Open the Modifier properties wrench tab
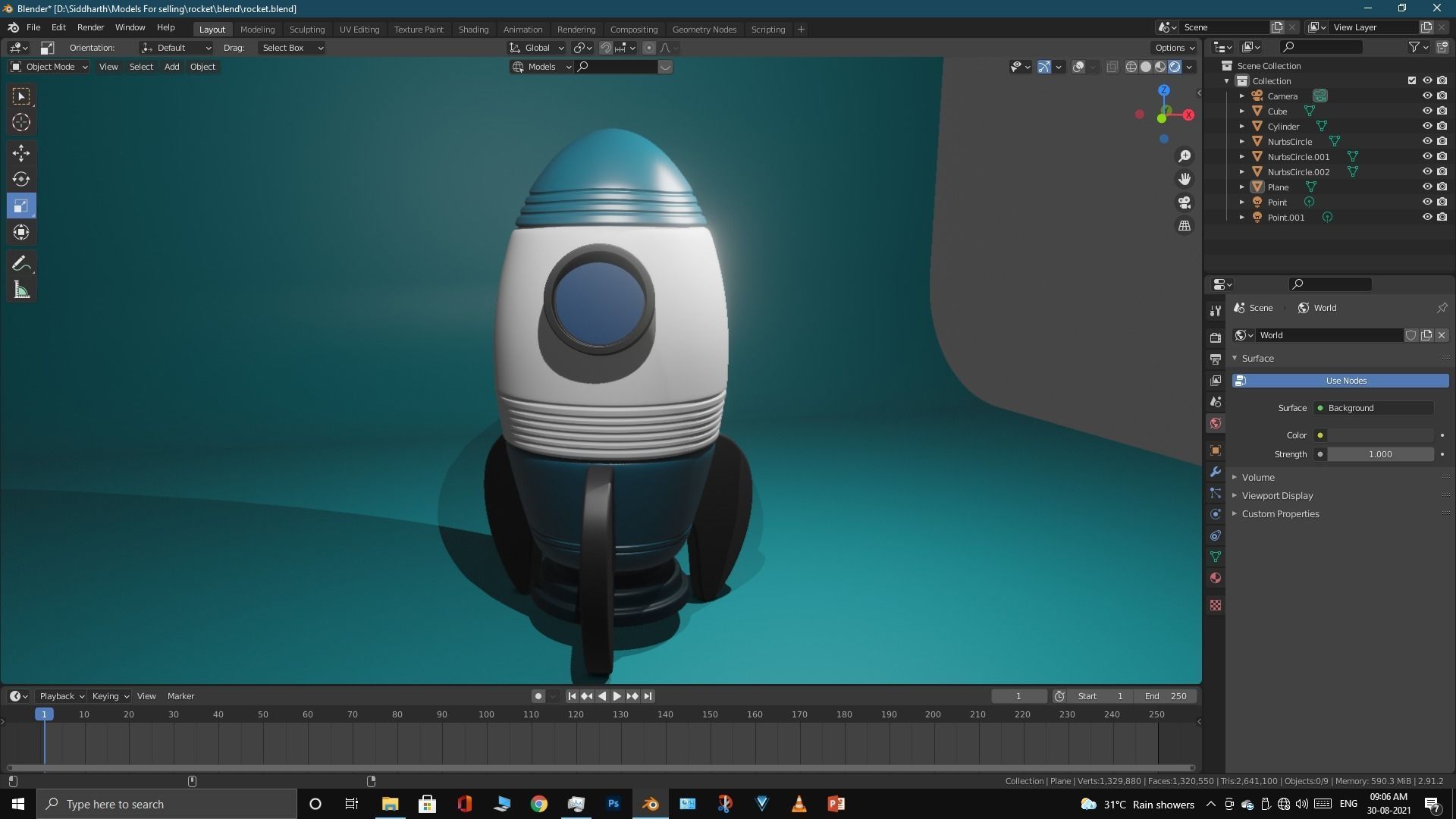 pyautogui.click(x=1216, y=472)
